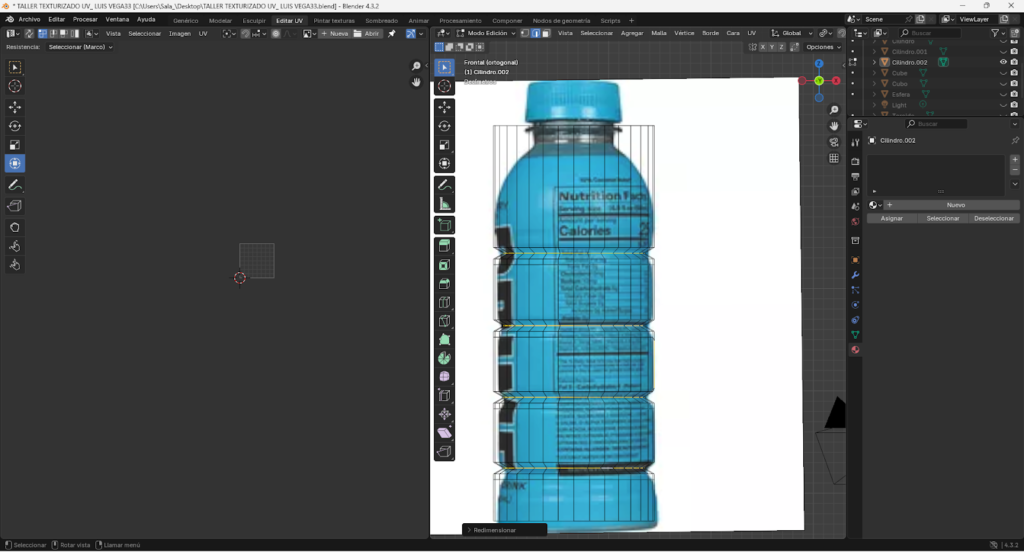Toggle visibility of Cilindro.001 in outliner
This screenshot has height=552, width=1024.
(1004, 51)
